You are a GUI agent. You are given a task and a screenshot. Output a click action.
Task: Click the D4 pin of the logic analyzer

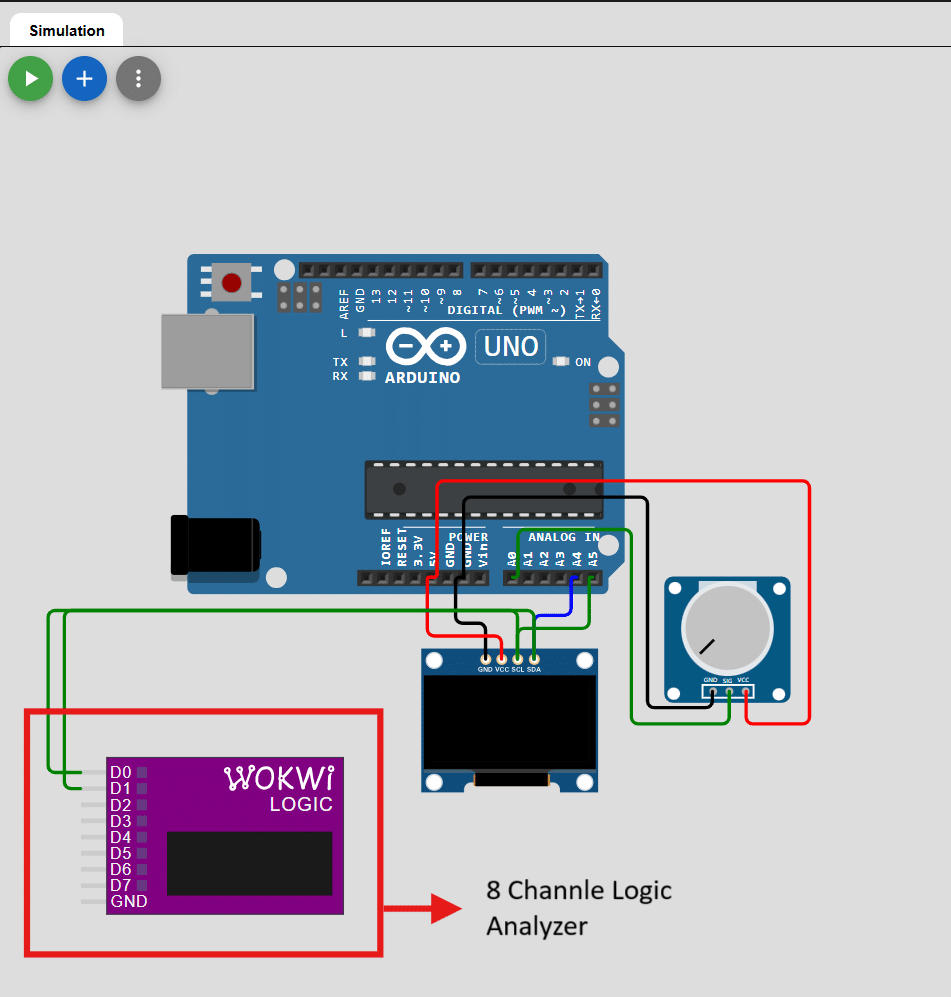[x=94, y=837]
